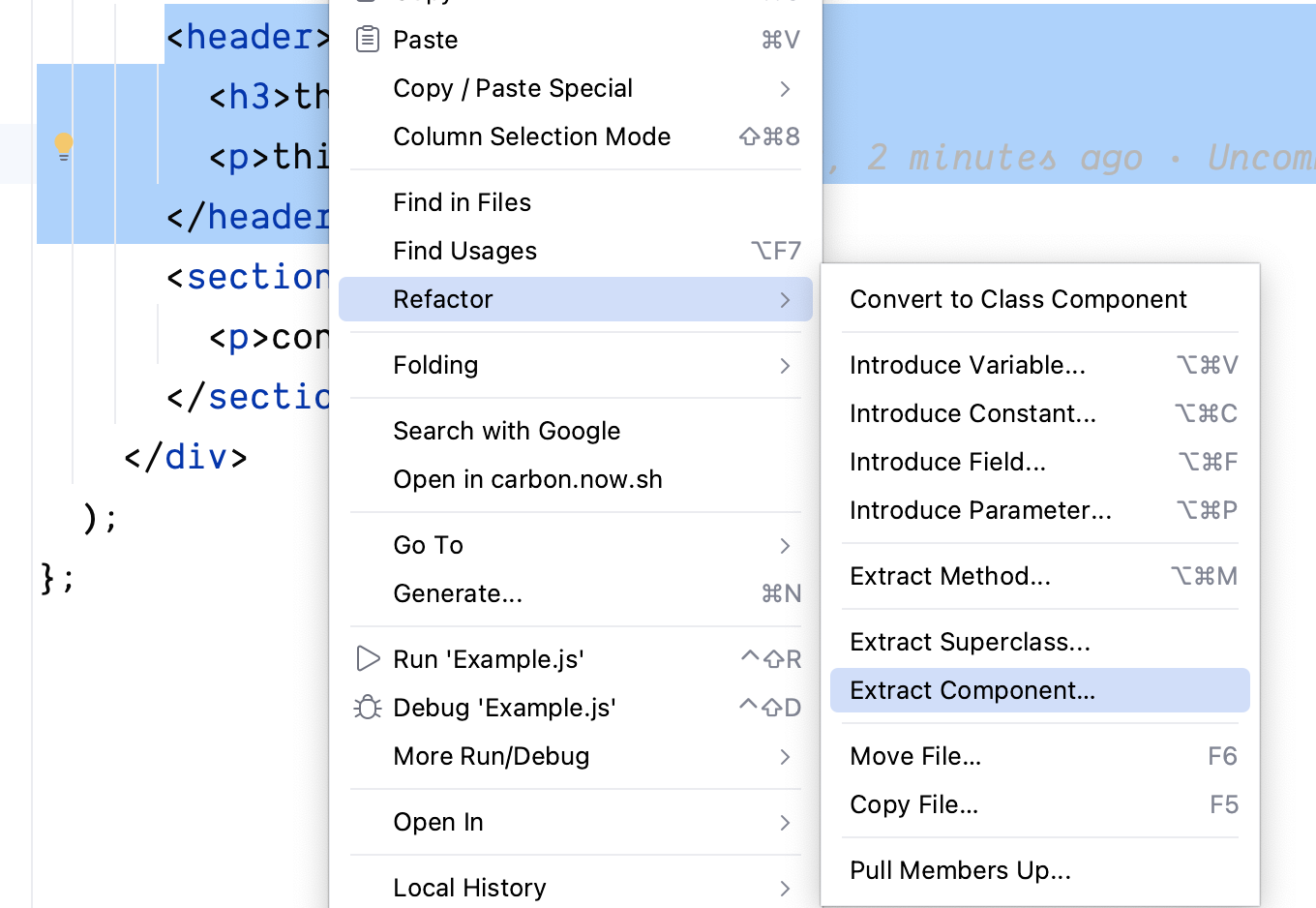This screenshot has width=1316, height=908.
Task: Expand the Folding submenu chevron
Action: point(786,366)
